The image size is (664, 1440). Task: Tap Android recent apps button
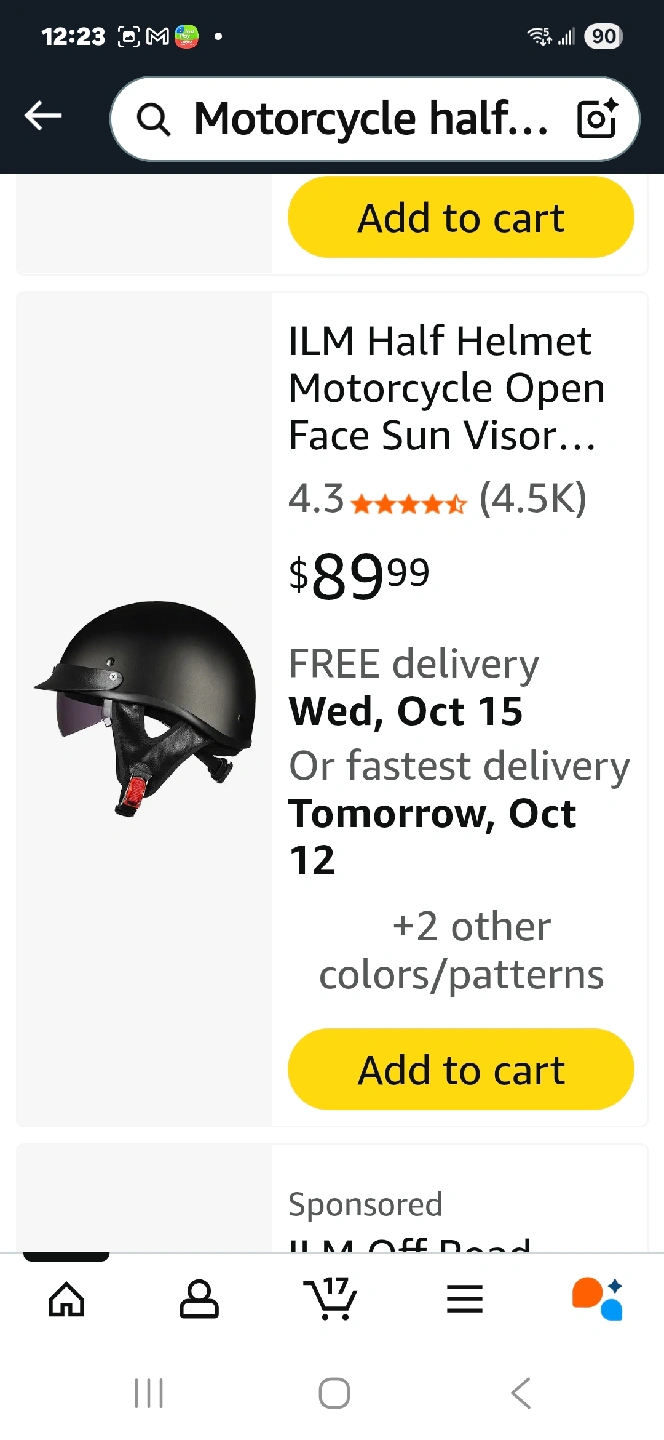click(149, 1393)
